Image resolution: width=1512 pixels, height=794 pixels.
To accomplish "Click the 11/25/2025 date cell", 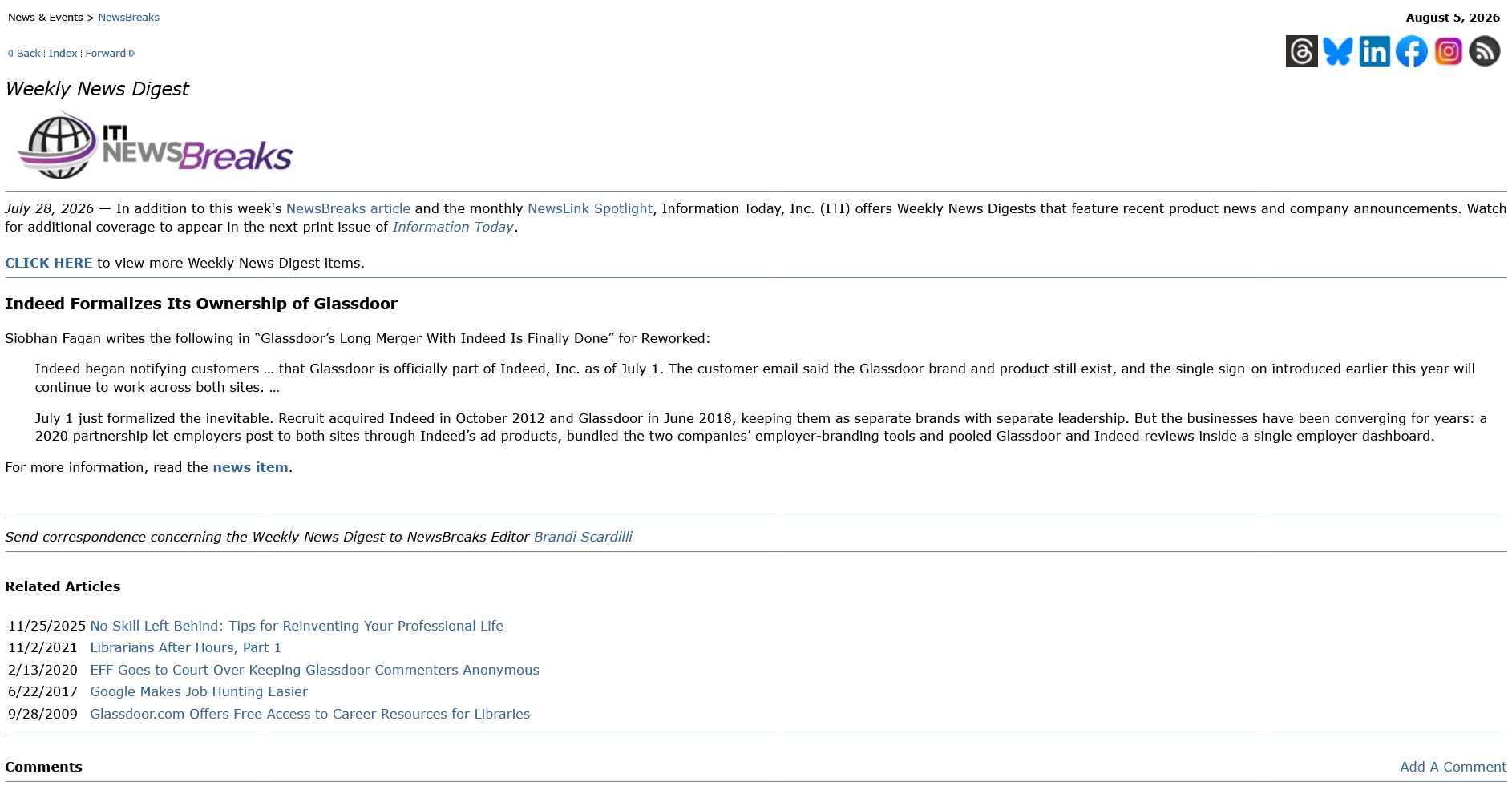I will pos(46,626).
